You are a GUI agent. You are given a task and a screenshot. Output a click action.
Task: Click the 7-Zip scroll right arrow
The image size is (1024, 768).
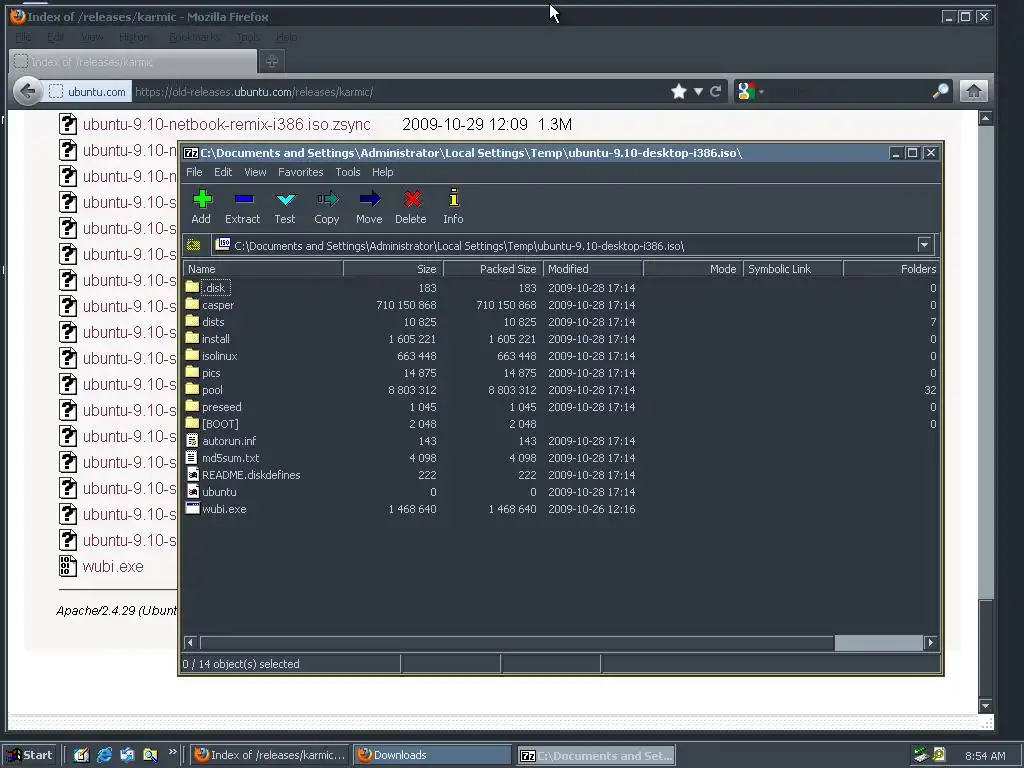(931, 643)
